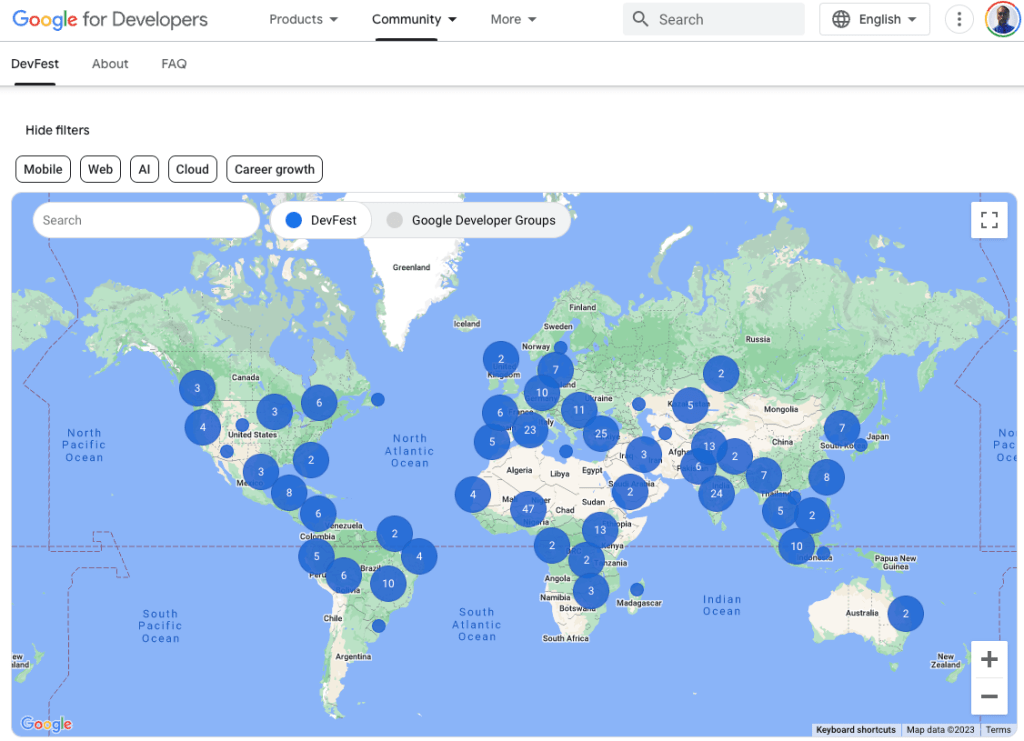Toggle the AI filter chip
The width and height of the screenshot is (1024, 741).
pos(144,169)
